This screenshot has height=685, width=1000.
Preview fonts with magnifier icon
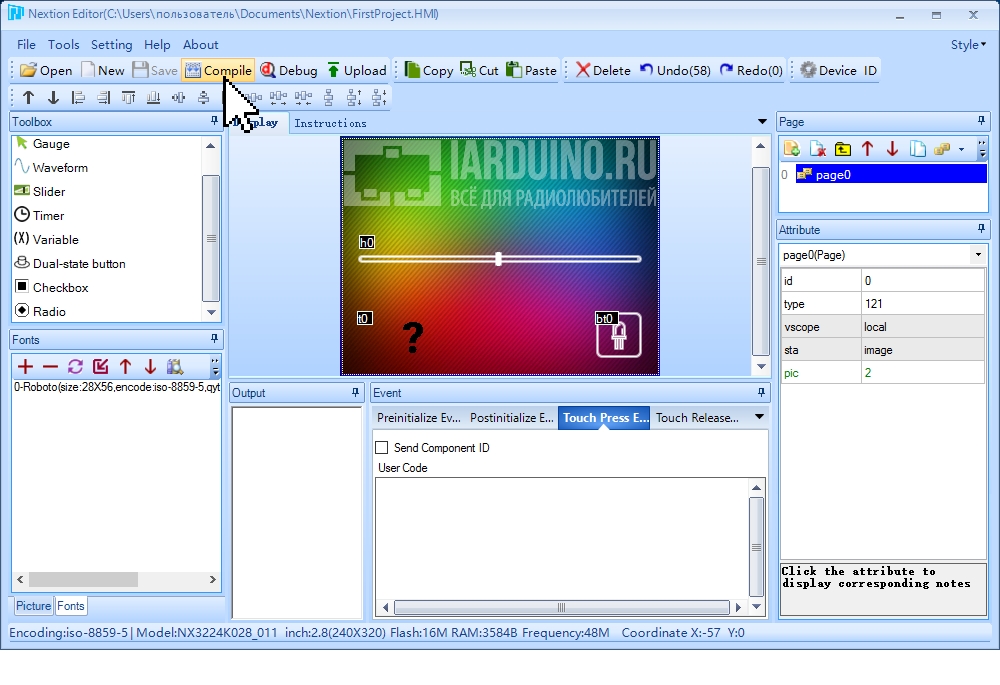click(175, 366)
